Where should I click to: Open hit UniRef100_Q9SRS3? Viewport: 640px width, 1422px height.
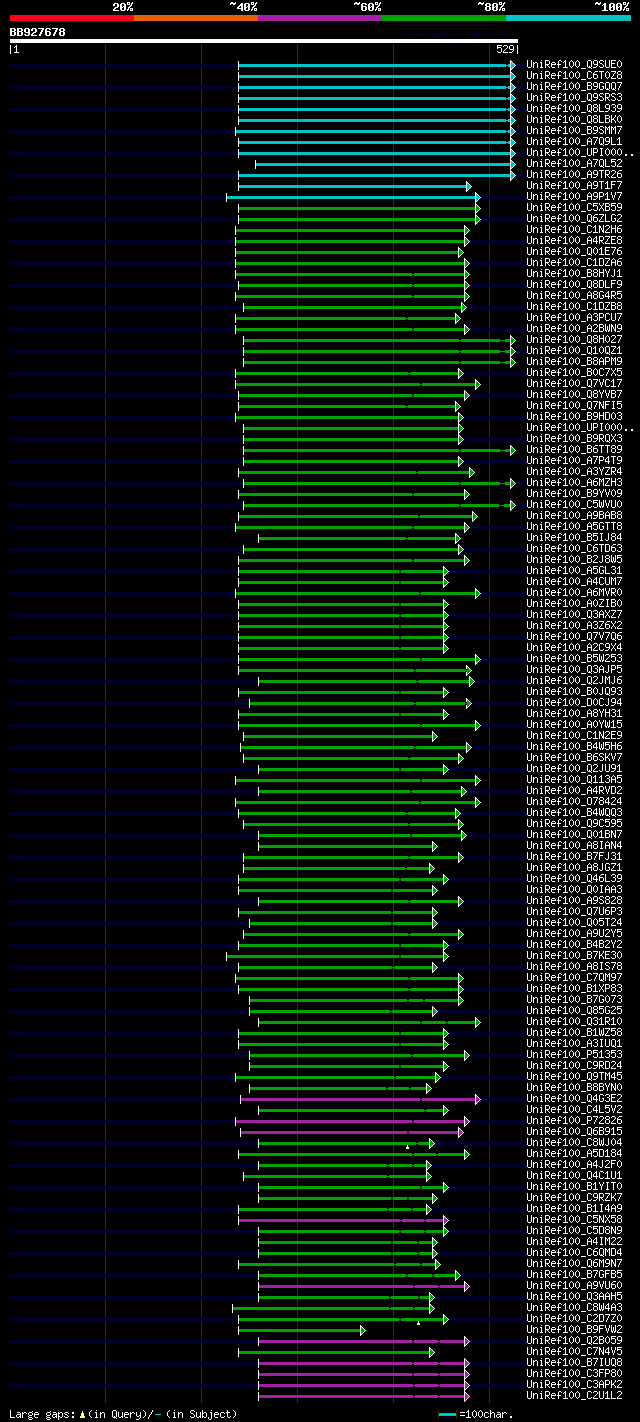[574, 98]
